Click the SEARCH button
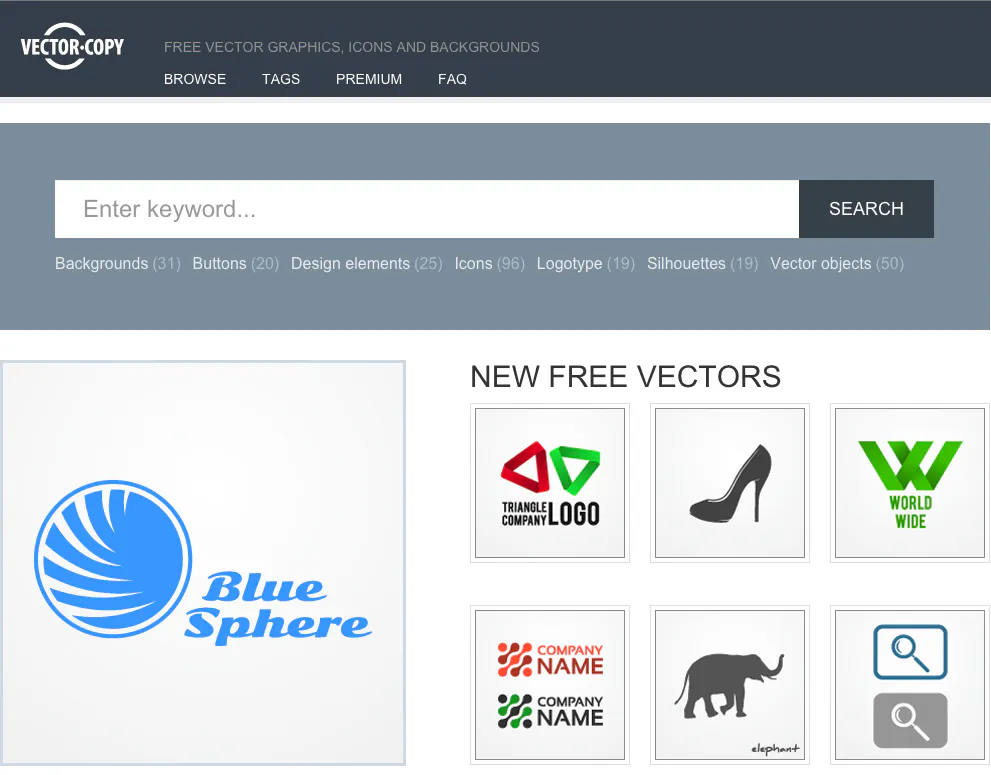Image resolution: width=991 pixels, height=775 pixels. [x=866, y=209]
